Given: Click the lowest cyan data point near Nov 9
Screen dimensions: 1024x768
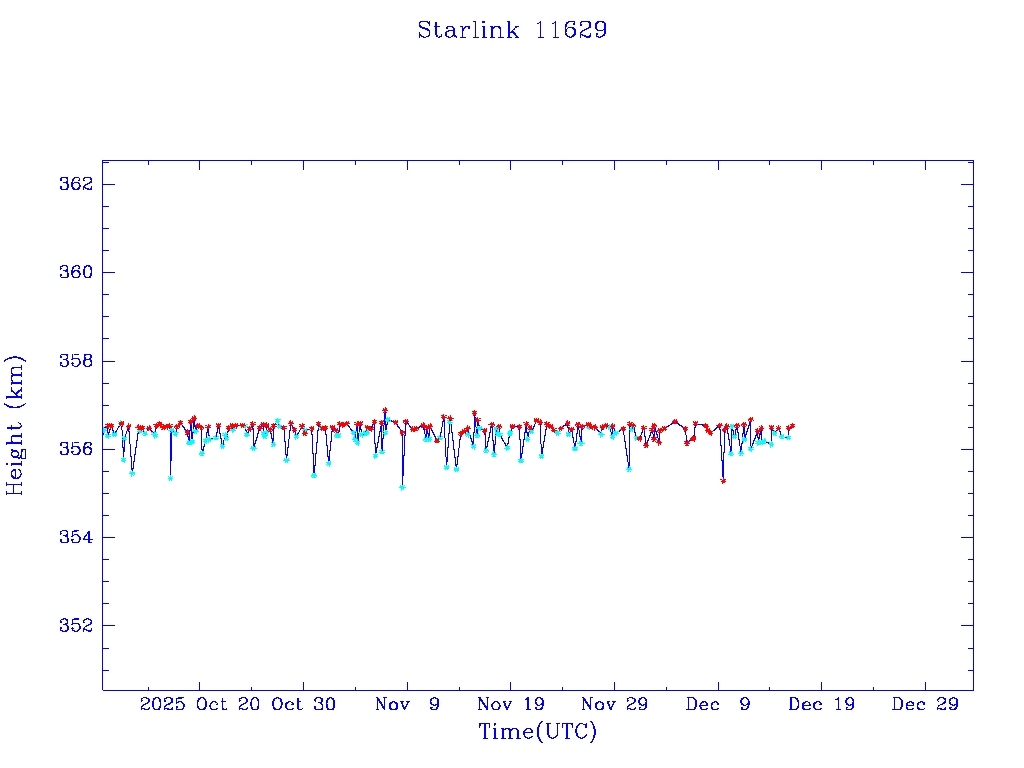Looking at the screenshot, I should coord(402,487).
